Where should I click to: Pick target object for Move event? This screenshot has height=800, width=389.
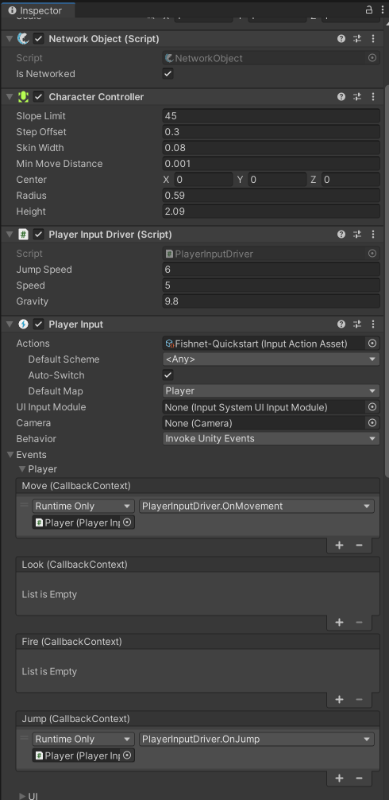pyautogui.click(x=128, y=522)
